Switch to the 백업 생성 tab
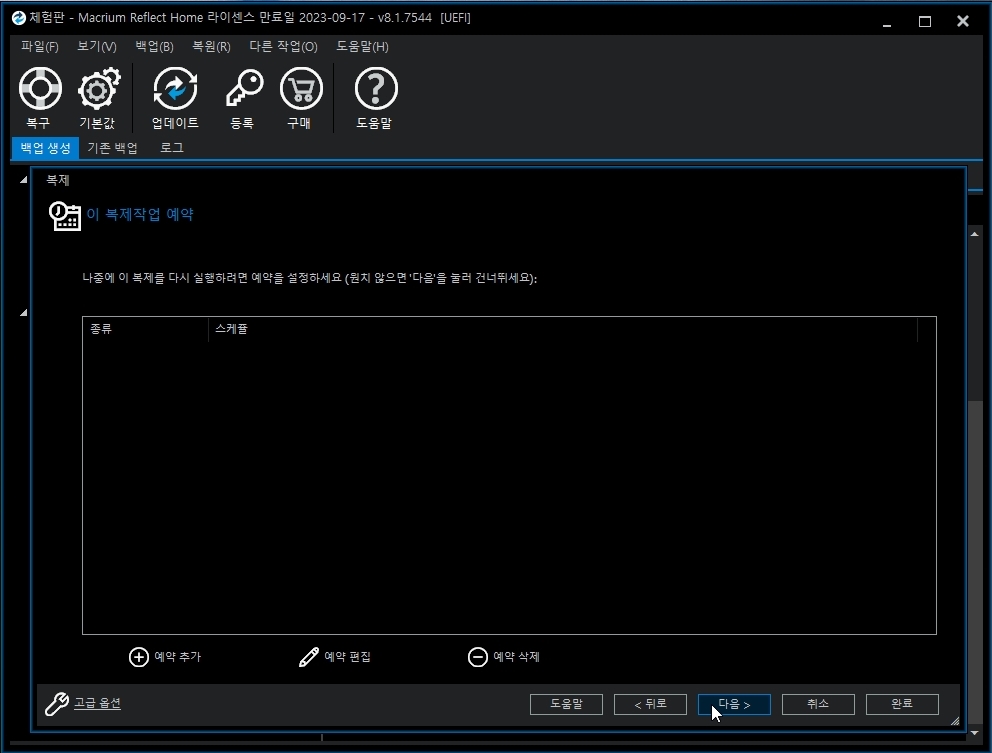This screenshot has height=753, width=992. (x=46, y=148)
